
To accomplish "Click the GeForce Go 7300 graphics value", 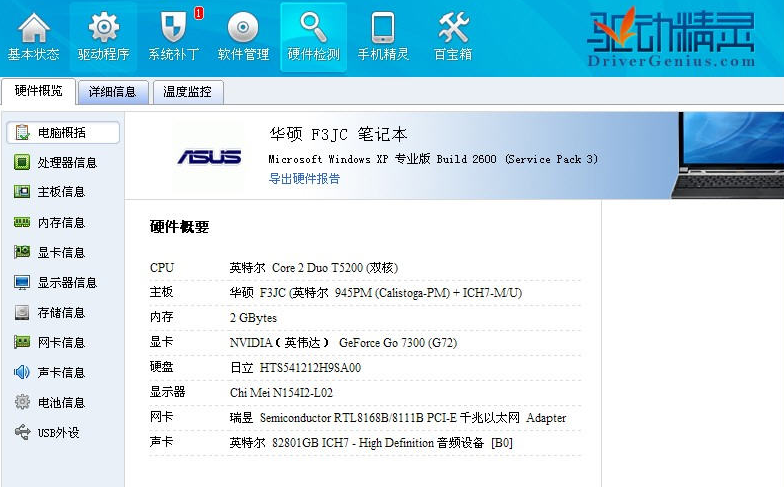I will pyautogui.click(x=343, y=342).
